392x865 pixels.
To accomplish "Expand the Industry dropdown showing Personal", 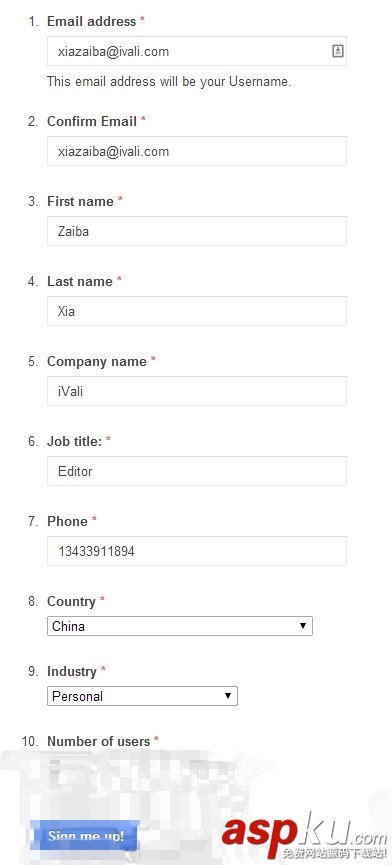I will pos(142,696).
